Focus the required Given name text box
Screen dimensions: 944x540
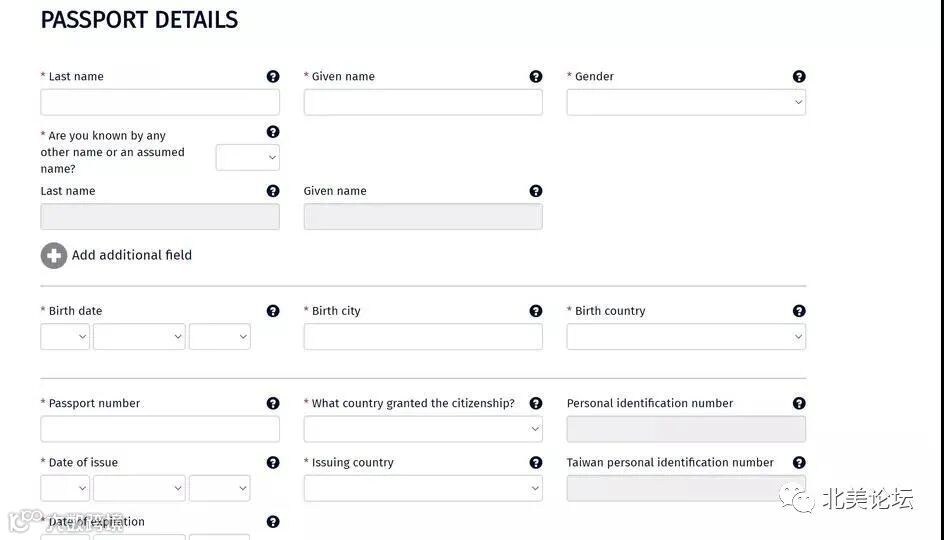coord(423,102)
